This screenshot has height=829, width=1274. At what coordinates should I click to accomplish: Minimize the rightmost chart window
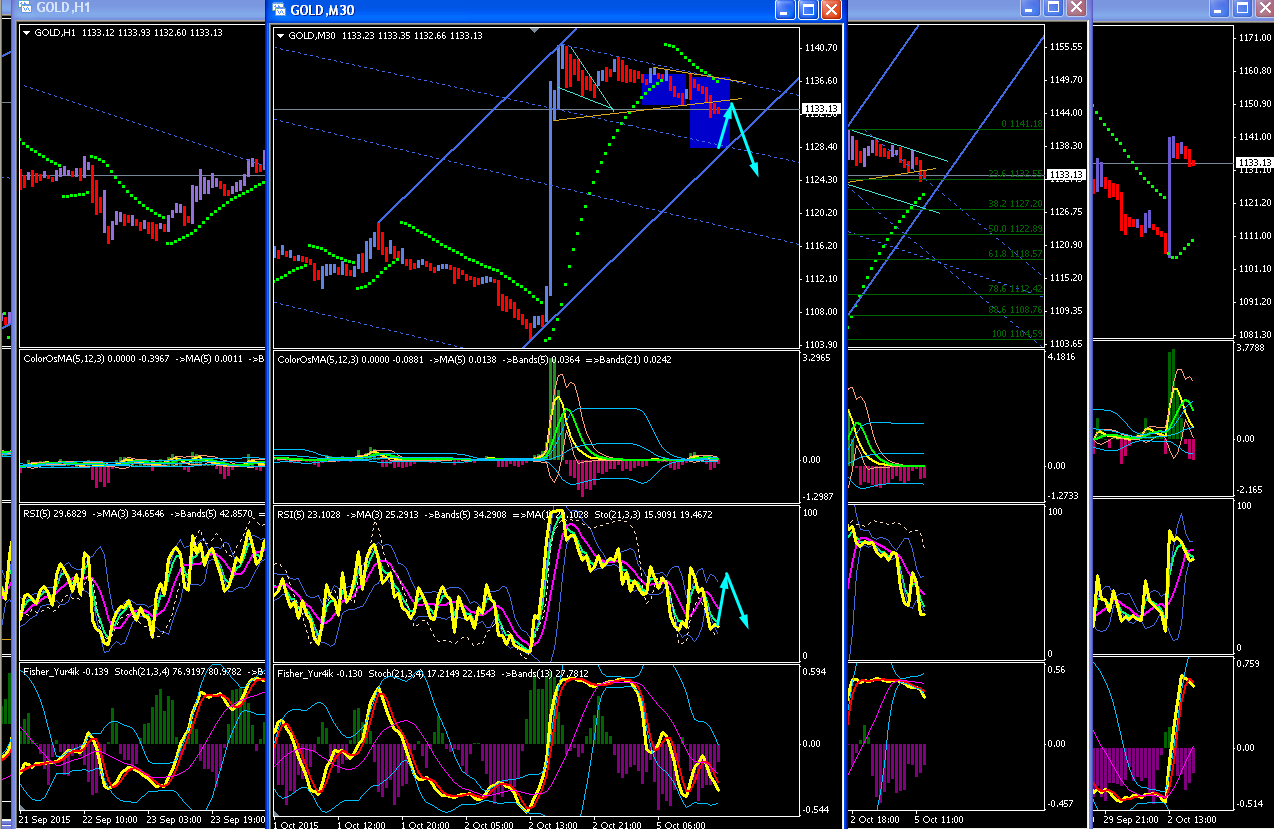[x=1218, y=7]
